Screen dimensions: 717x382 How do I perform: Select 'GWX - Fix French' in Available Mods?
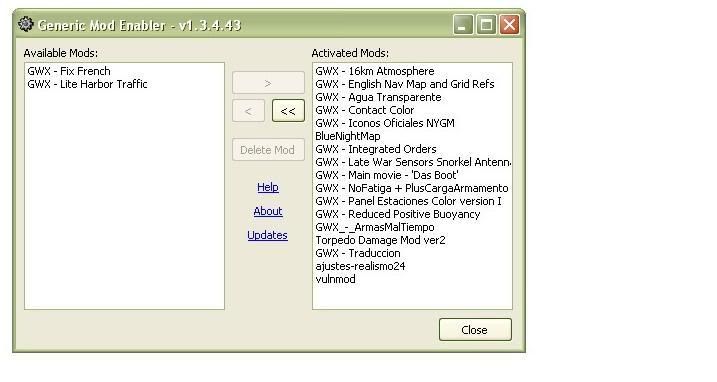point(69,71)
